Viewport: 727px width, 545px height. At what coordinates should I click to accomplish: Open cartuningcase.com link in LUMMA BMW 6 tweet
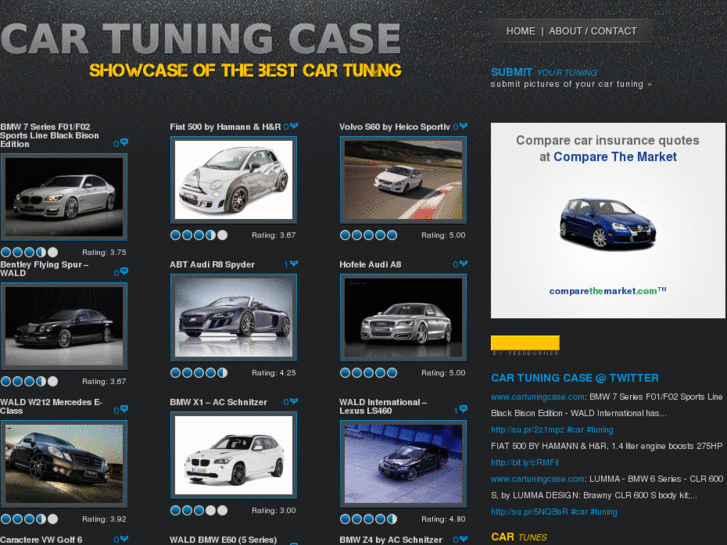538,479
